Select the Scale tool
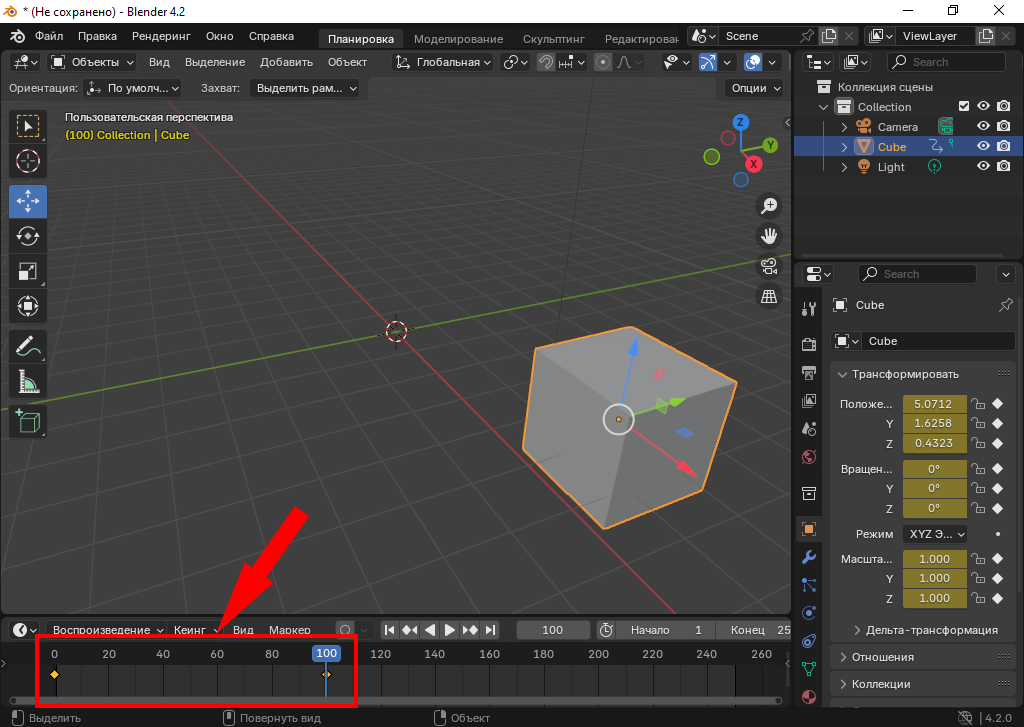The image size is (1024, 727). tap(28, 271)
